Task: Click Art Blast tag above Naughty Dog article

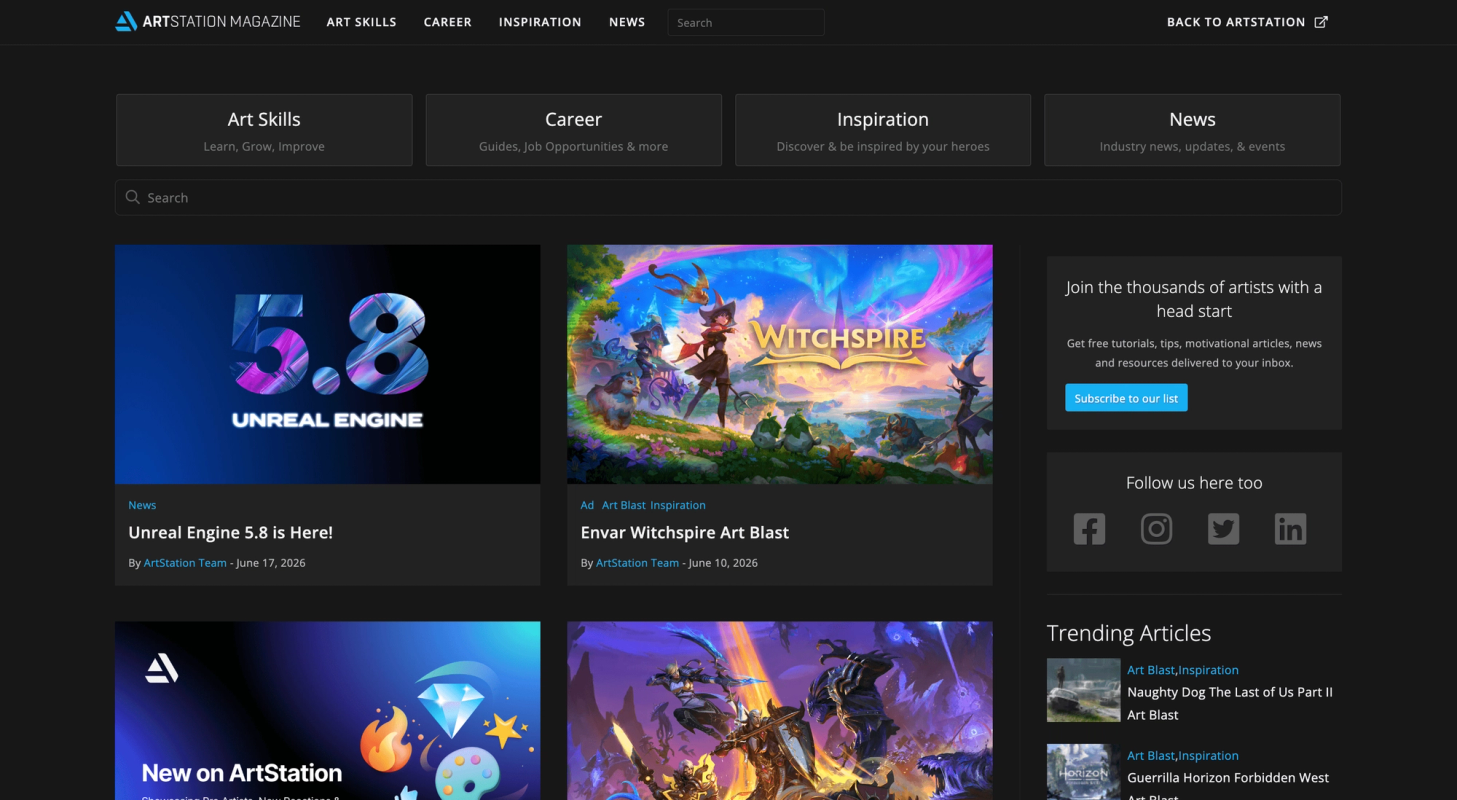Action: [1151, 670]
